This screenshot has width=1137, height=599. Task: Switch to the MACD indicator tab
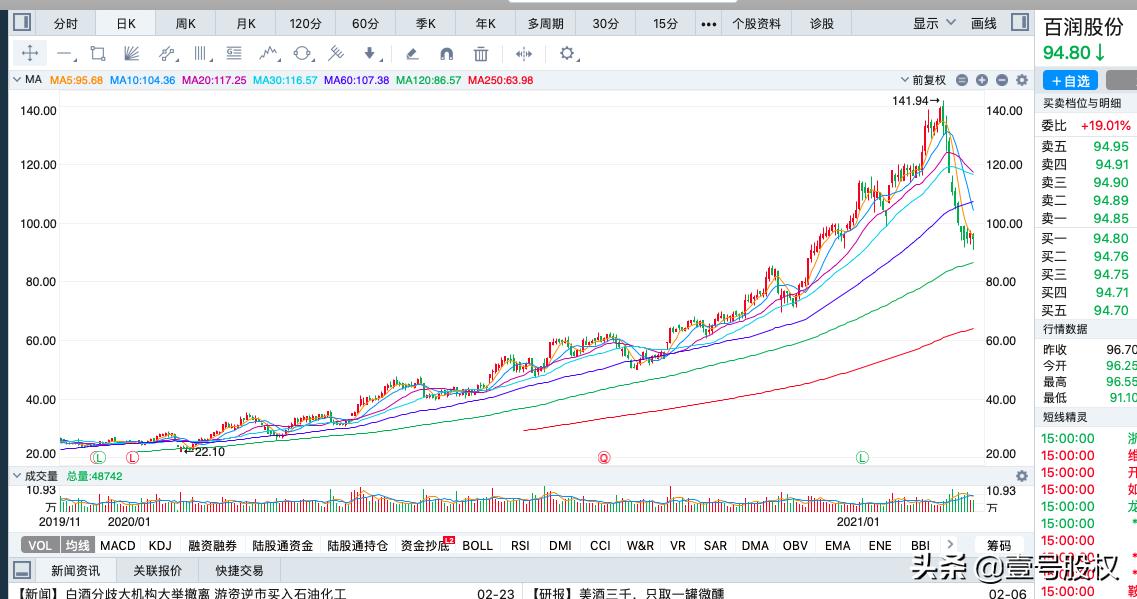tap(117, 545)
